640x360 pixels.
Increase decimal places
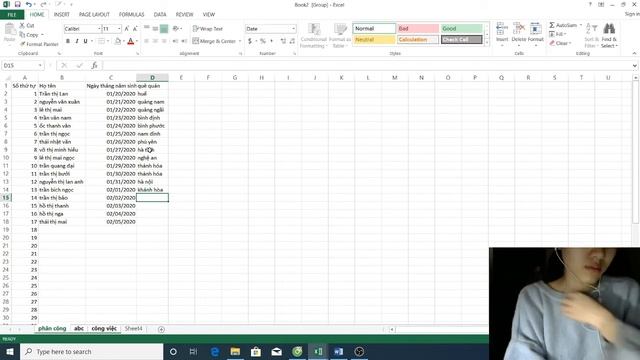(283, 41)
